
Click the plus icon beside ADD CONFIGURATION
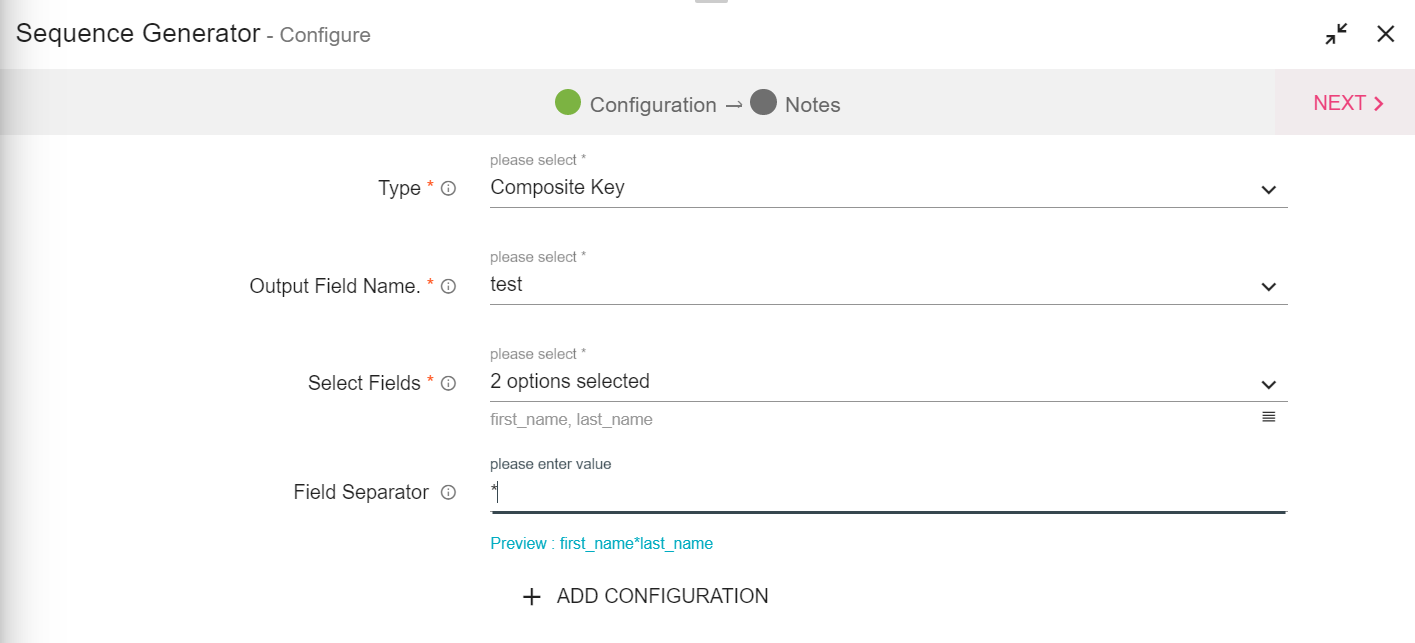click(531, 597)
